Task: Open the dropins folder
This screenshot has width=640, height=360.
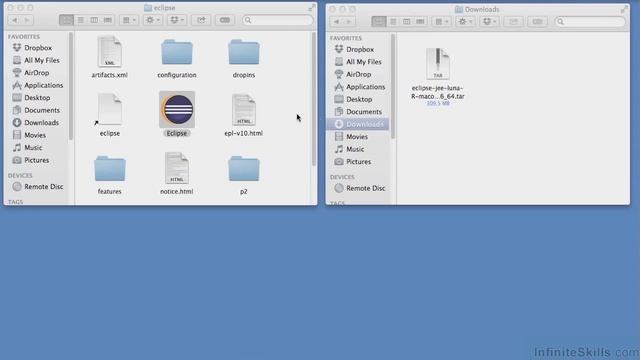Action: coord(244,52)
